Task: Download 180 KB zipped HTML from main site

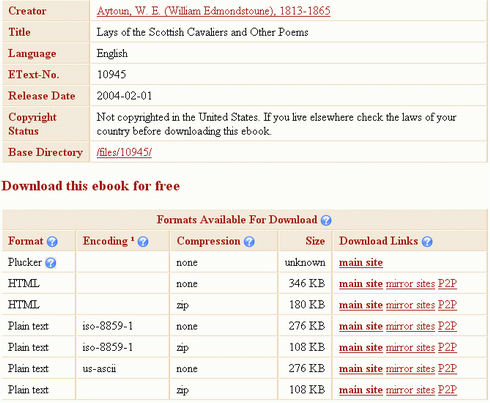Action: pyautogui.click(x=361, y=305)
